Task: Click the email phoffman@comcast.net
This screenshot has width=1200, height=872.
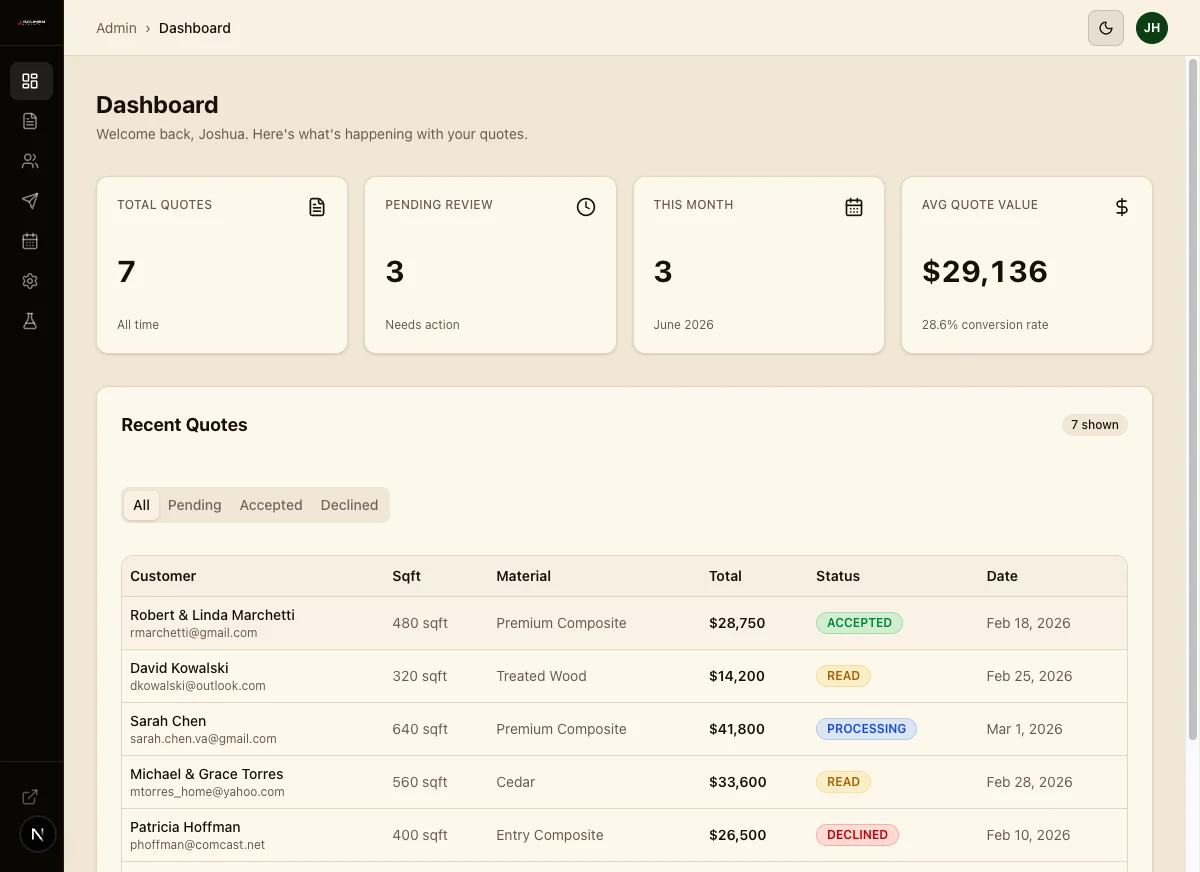Action: pyautogui.click(x=197, y=845)
